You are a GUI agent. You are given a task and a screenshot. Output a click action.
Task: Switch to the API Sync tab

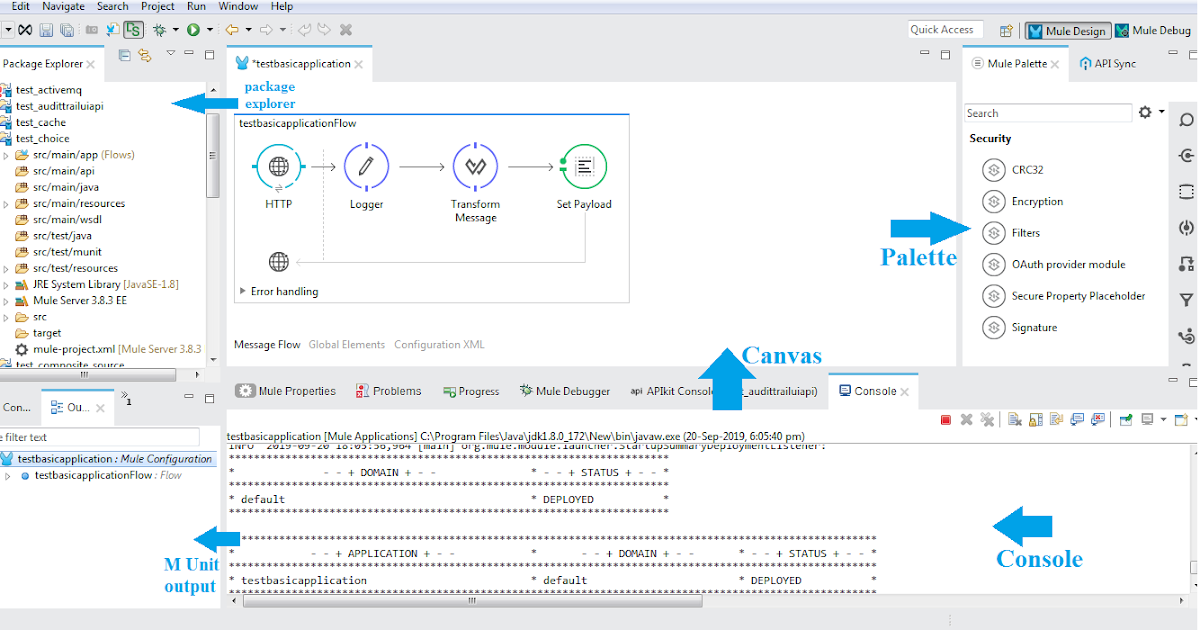(1107, 63)
